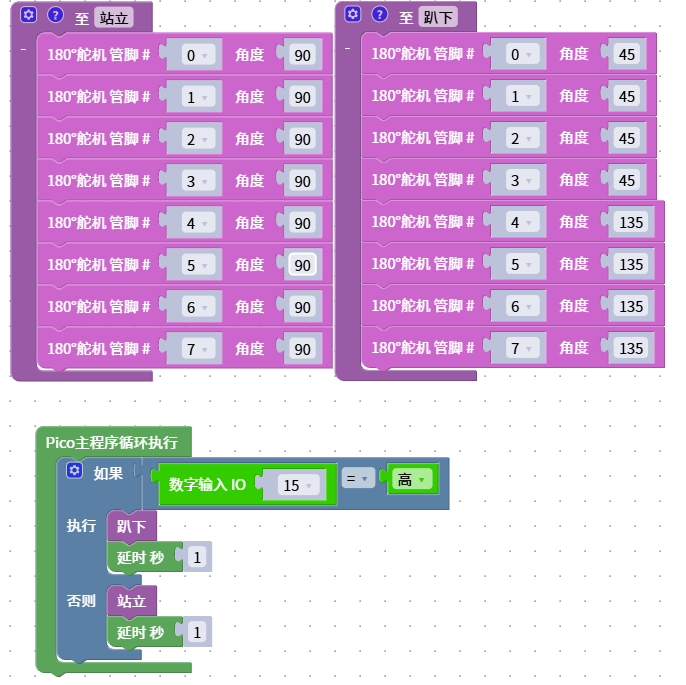
Task: Open pin 1 dropdown in 趴下 function
Action: (x=522, y=96)
